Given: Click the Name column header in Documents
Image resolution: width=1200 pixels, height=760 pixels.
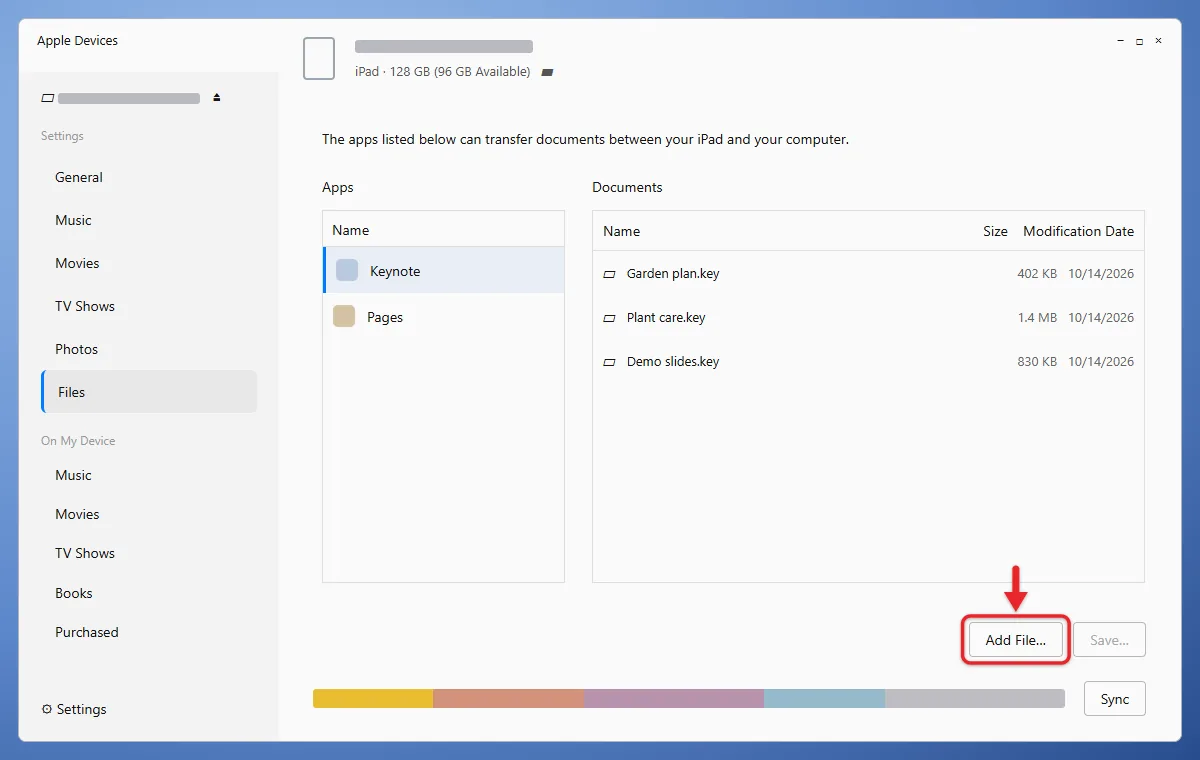Looking at the screenshot, I should (x=621, y=231).
